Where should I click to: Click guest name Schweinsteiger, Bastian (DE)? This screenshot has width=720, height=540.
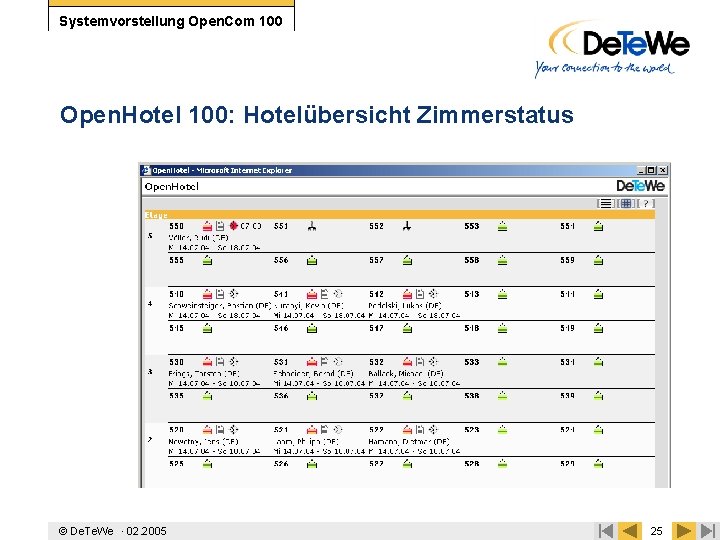[x=220, y=305]
